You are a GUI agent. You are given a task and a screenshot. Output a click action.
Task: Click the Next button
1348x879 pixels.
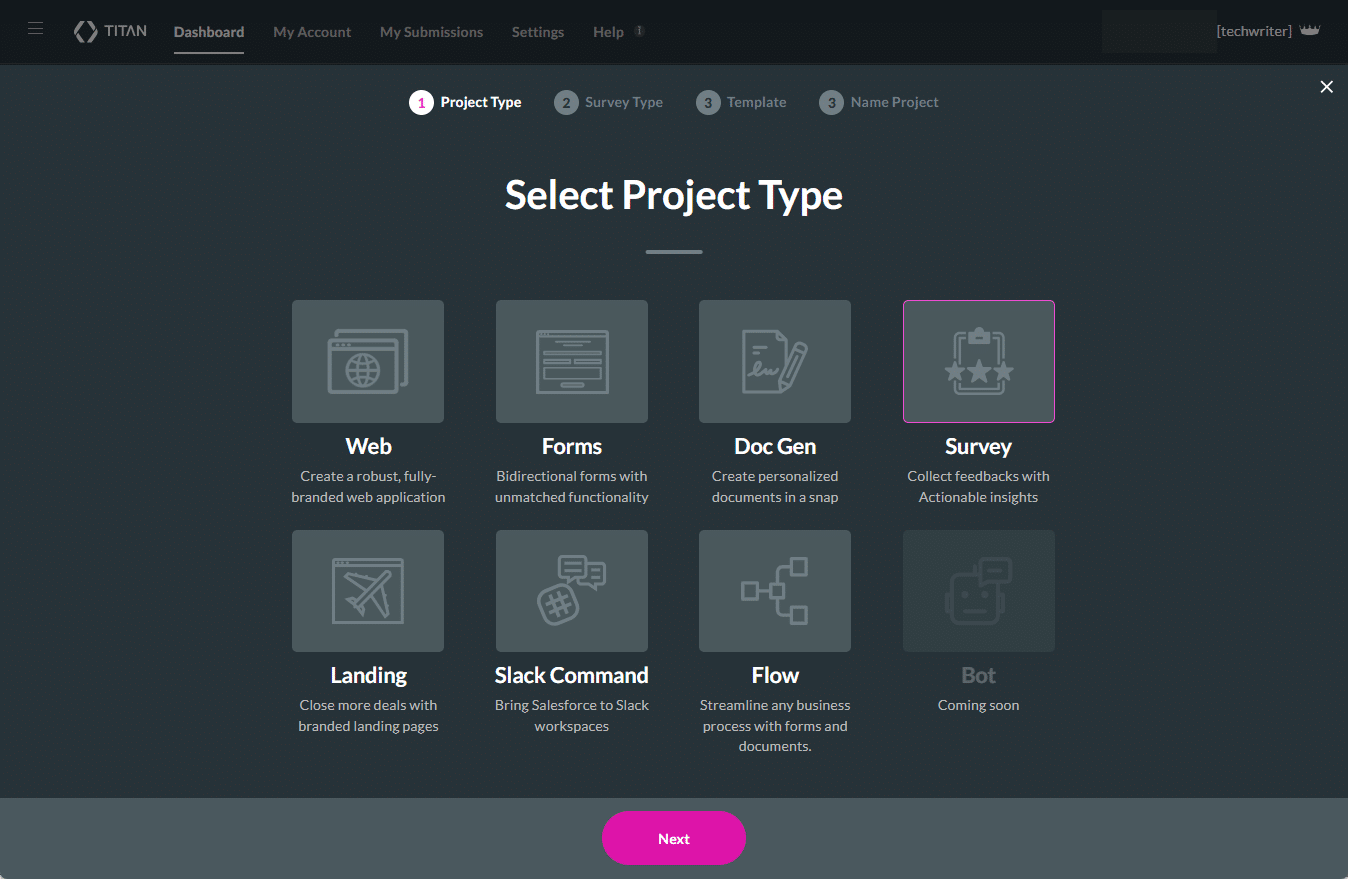673,838
